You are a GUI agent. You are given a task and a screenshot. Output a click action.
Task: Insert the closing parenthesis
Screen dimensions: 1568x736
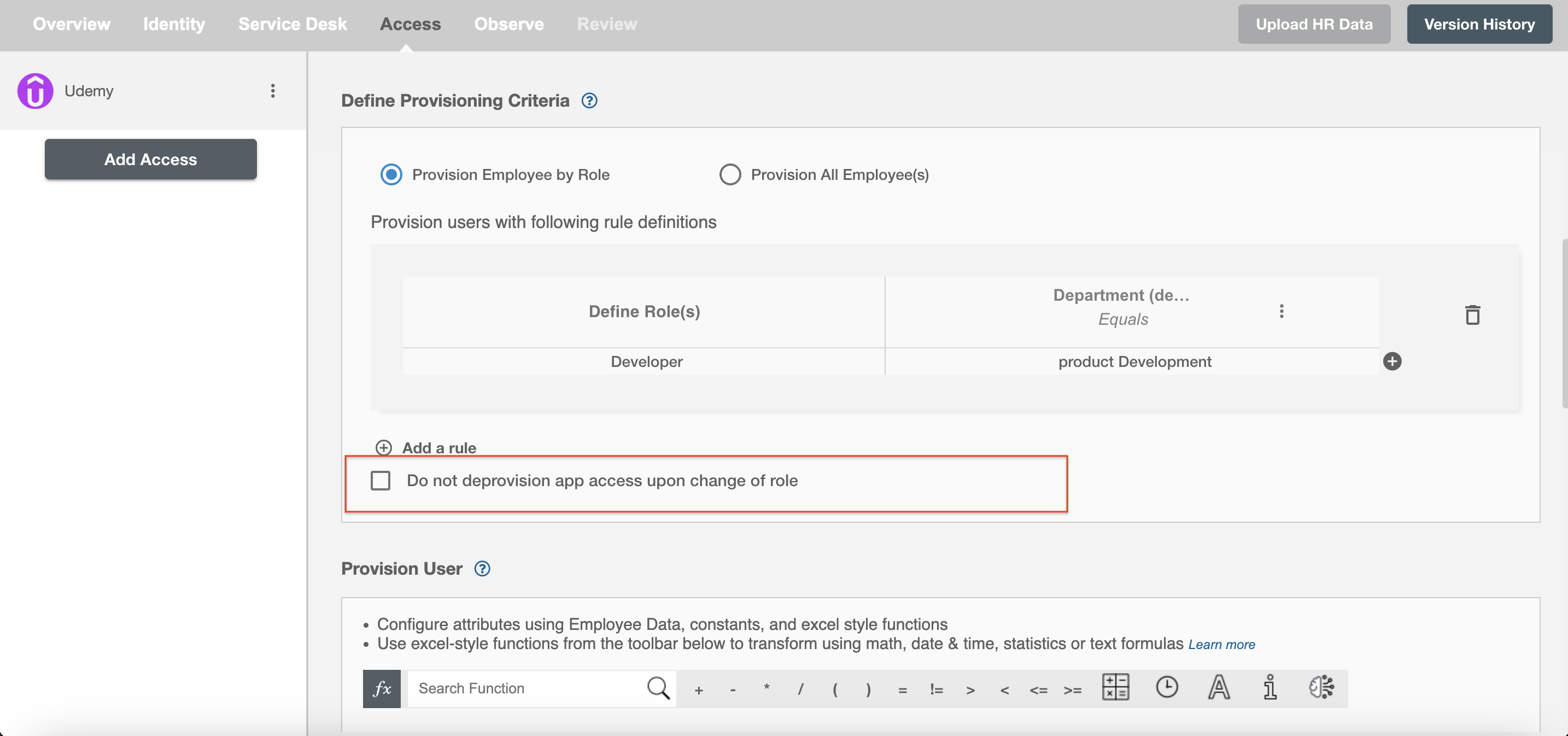pos(869,690)
